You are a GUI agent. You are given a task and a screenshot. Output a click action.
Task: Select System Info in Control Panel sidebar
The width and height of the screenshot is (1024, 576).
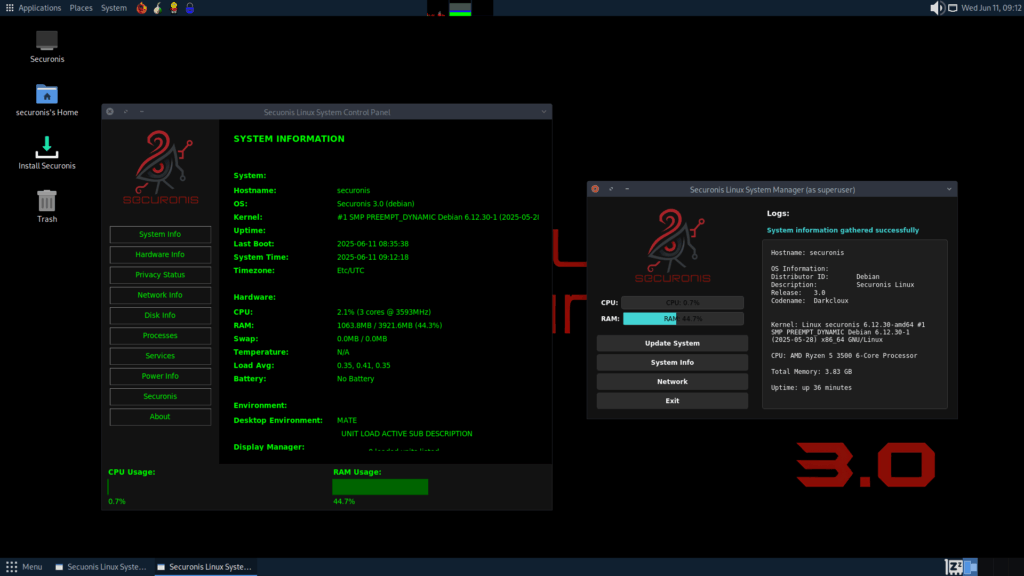(160, 234)
